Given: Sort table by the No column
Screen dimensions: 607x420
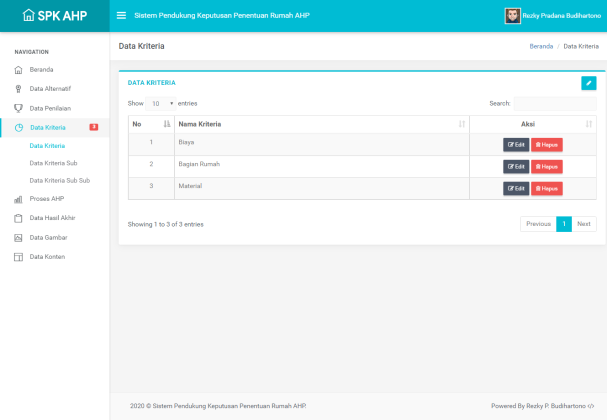Looking at the screenshot, I should pyautogui.click(x=150, y=124).
